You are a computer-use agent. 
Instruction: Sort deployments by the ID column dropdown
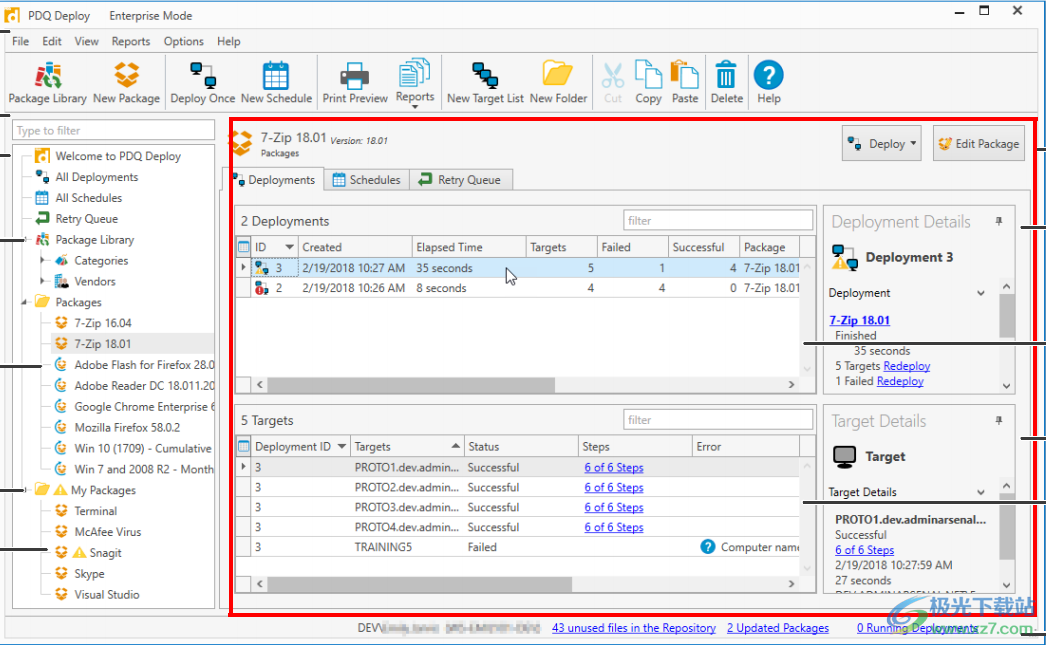pos(289,247)
